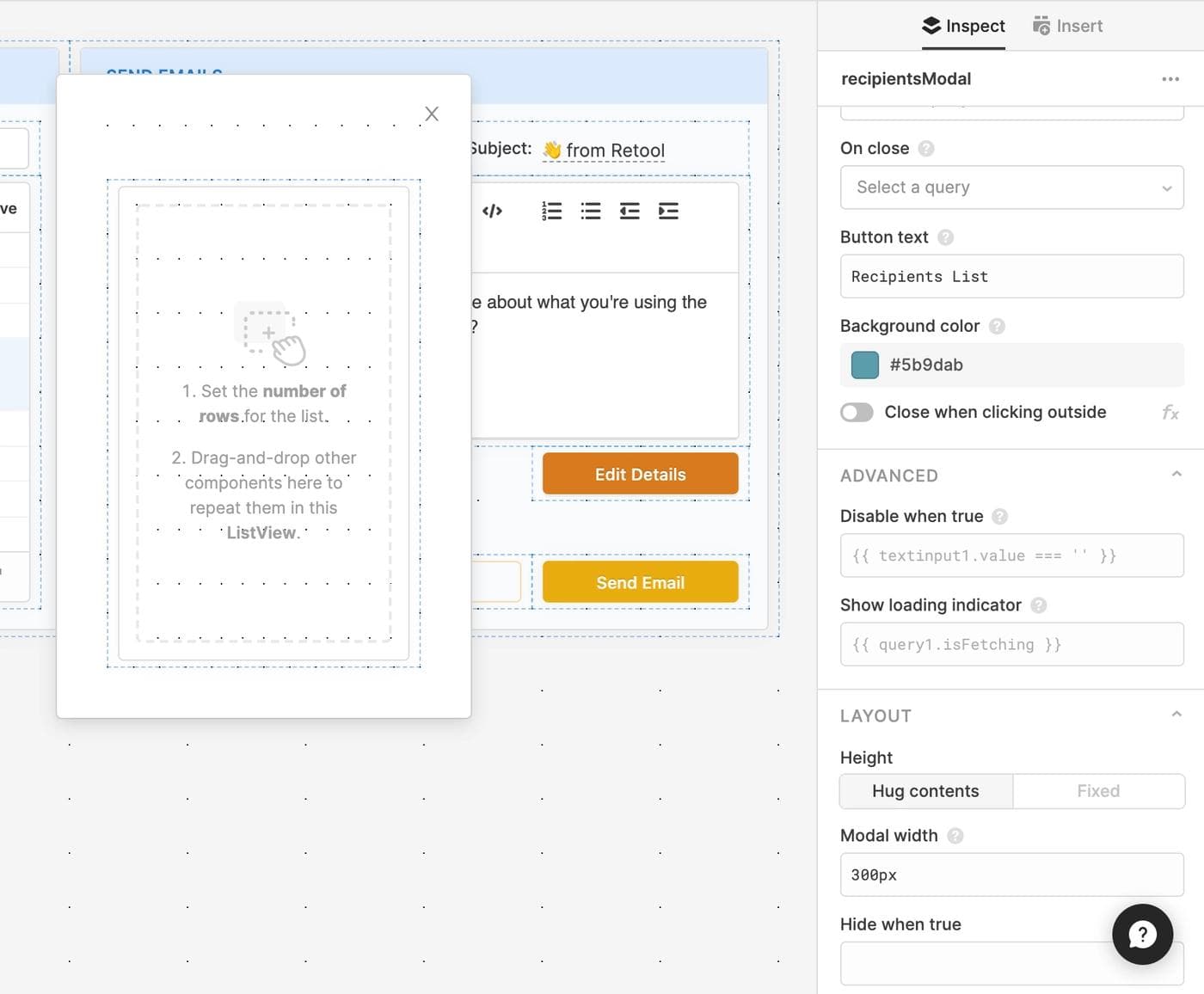Switch to the Insert tab
This screenshot has width=1204, height=994.
1067,26
